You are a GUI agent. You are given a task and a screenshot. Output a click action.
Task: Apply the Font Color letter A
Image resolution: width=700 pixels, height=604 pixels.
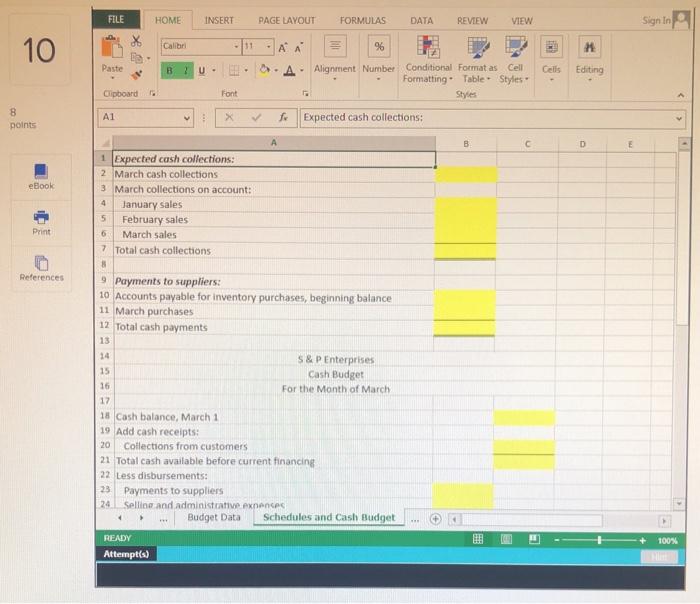[x=289, y=71]
